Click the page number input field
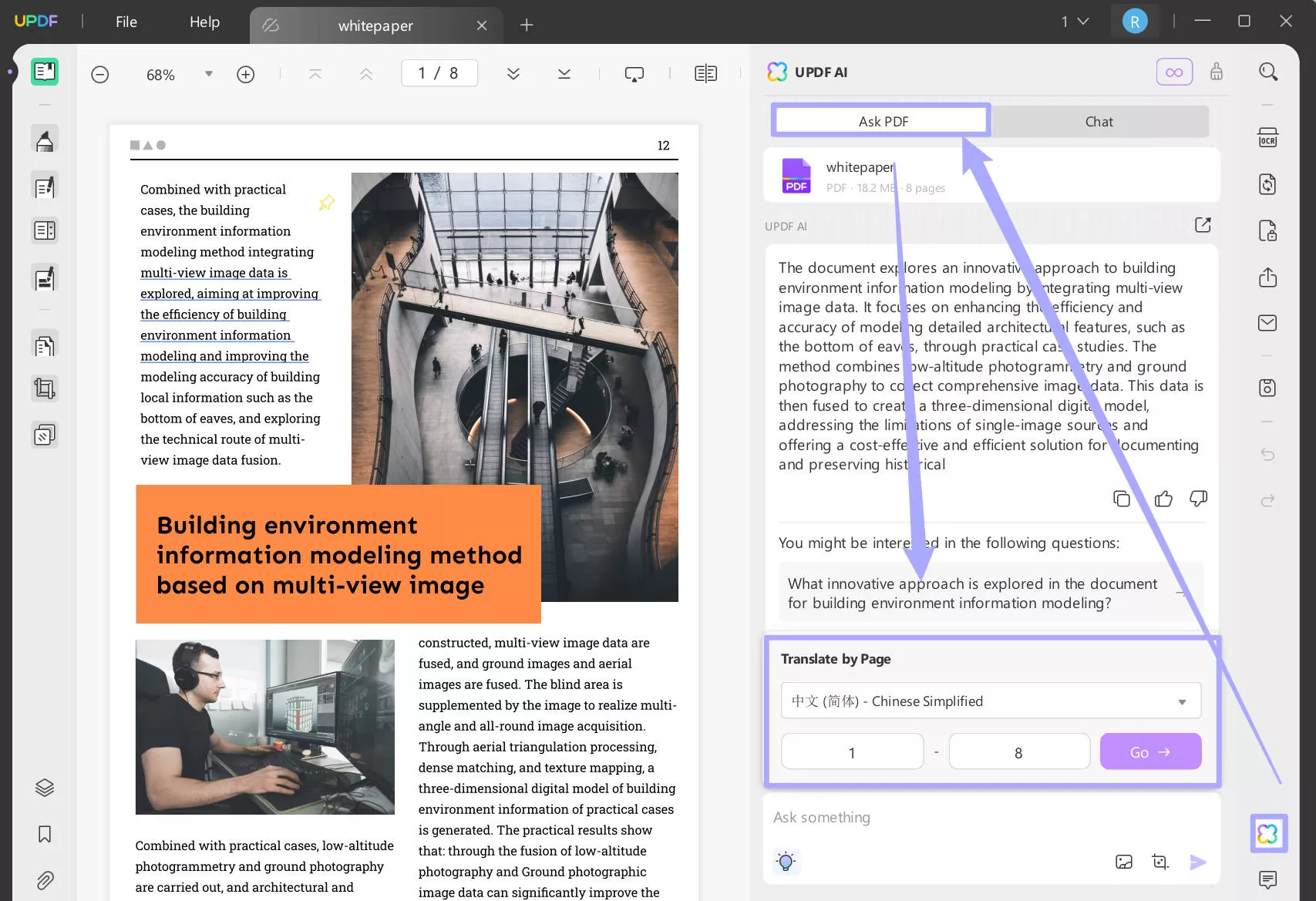Viewport: 1316px width, 901px height. point(439,73)
